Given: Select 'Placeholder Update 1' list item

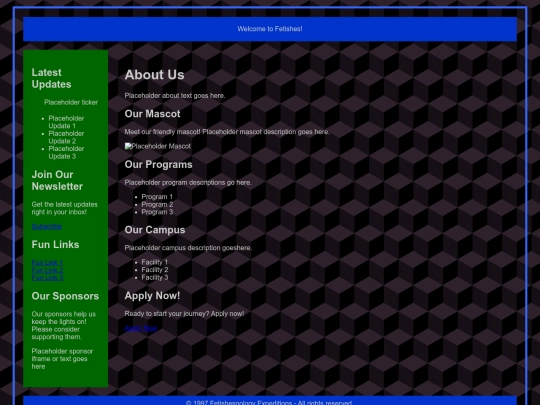Looking at the screenshot, I should click(x=66, y=122).
